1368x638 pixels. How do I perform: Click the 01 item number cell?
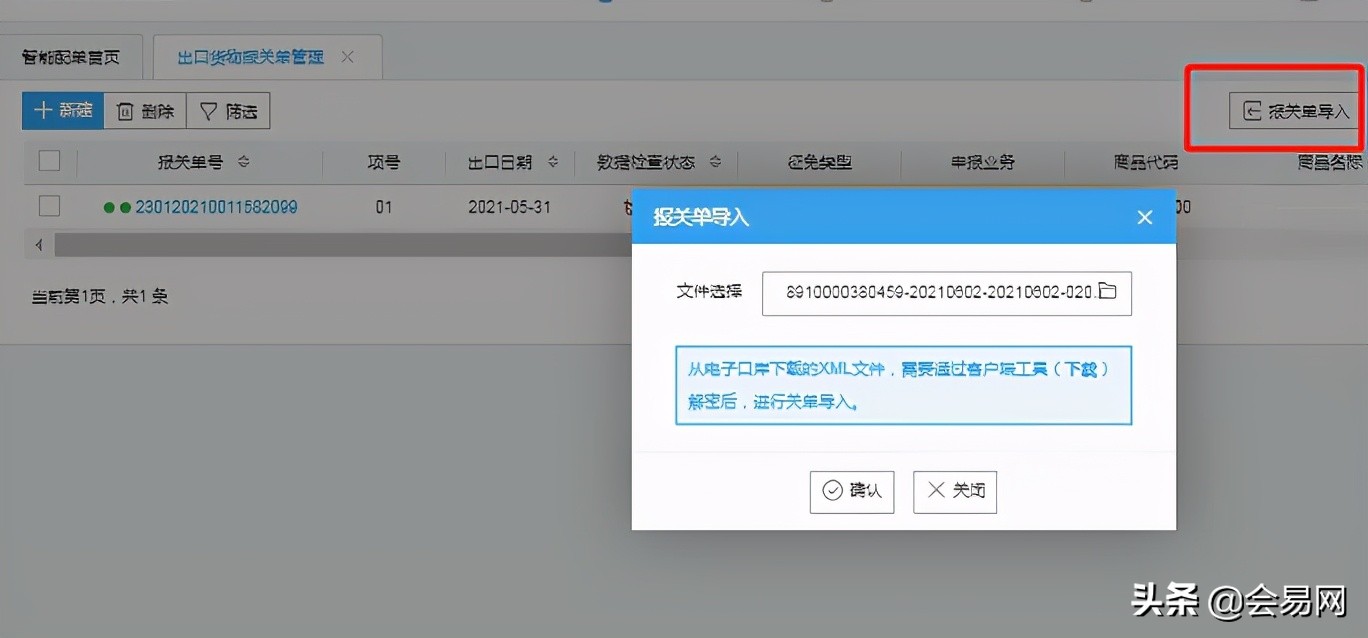(x=384, y=208)
